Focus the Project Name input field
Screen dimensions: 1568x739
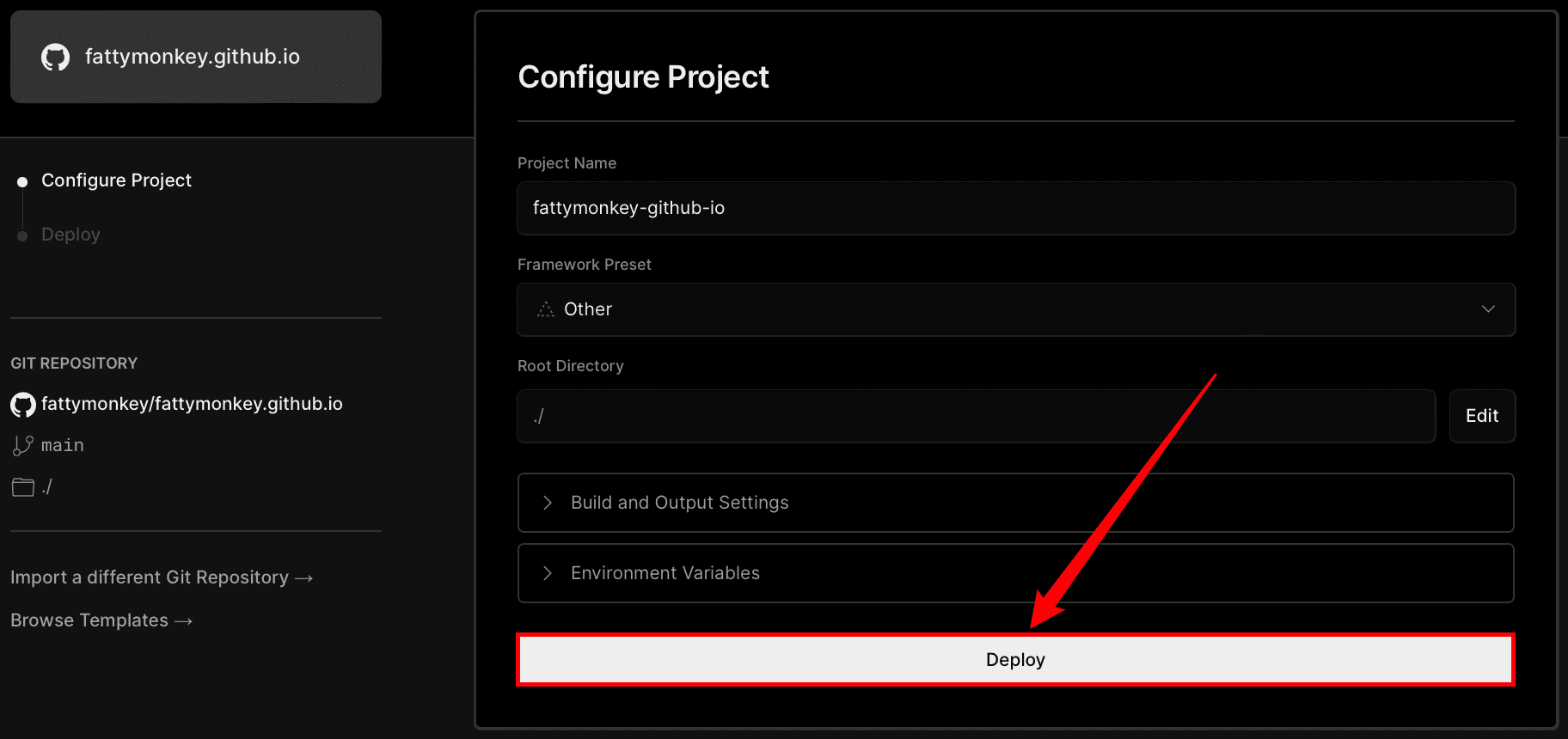[x=1016, y=208]
